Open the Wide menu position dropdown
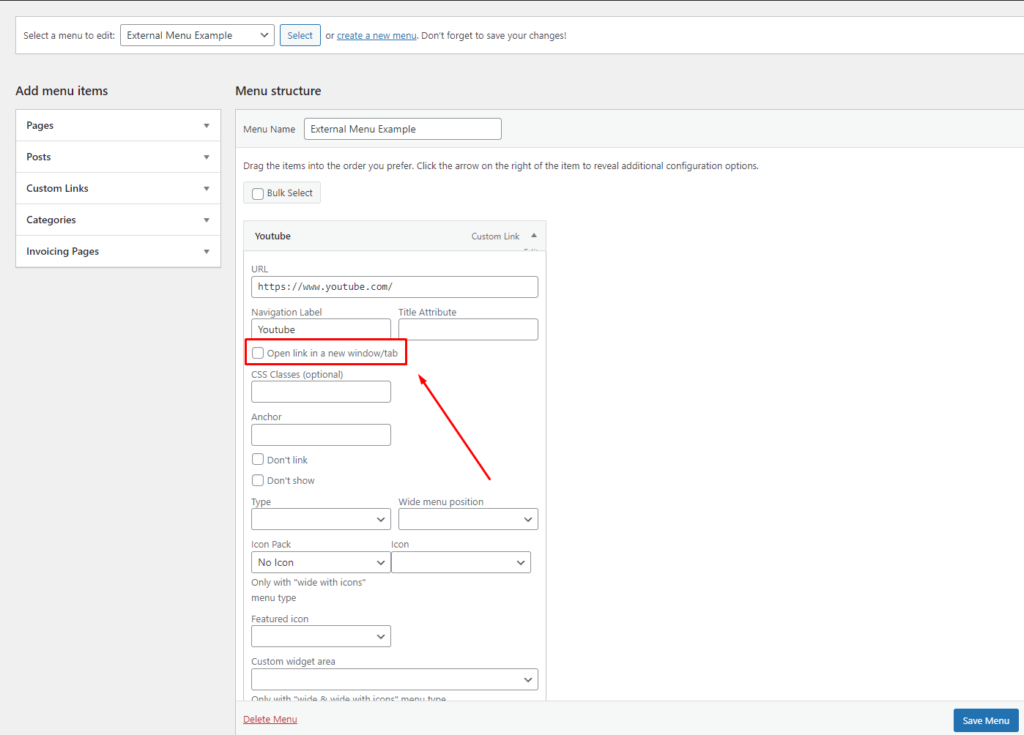 click(x=468, y=519)
